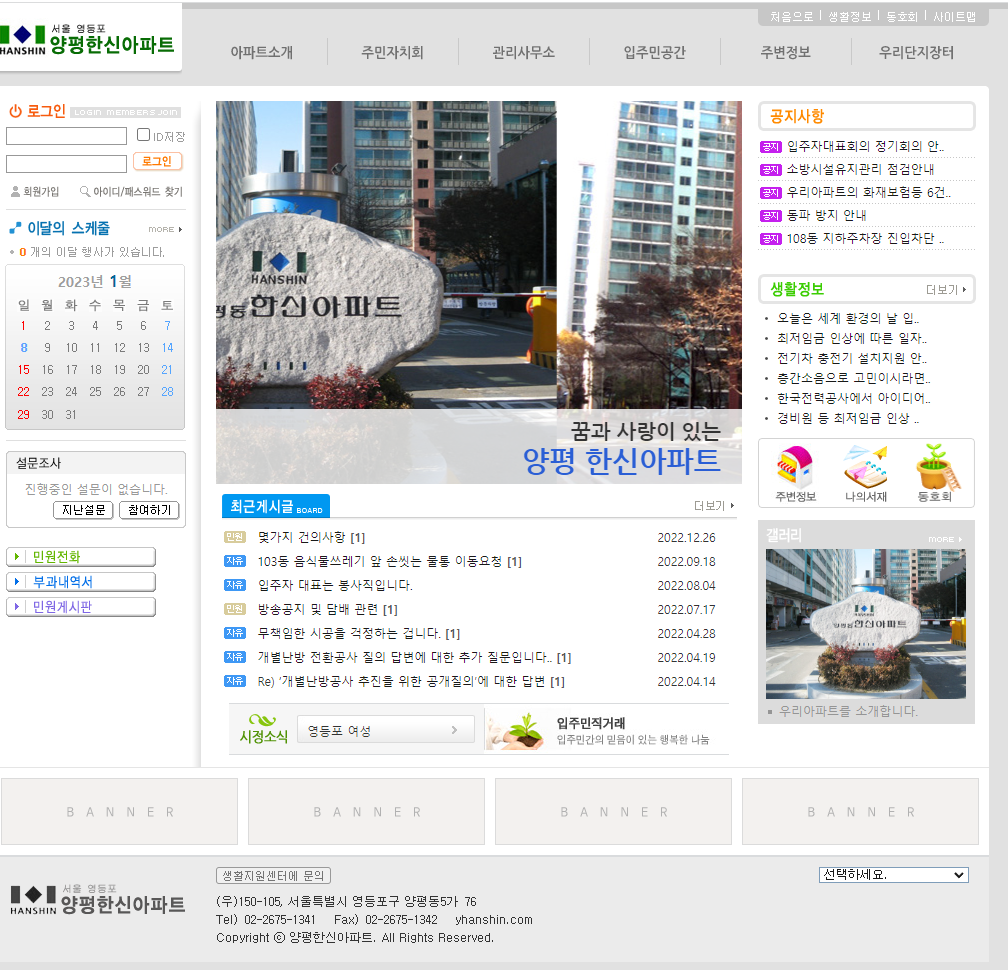The height and width of the screenshot is (970, 1008).
Task: Click the 생활정보 top utility link
Action: click(x=849, y=17)
